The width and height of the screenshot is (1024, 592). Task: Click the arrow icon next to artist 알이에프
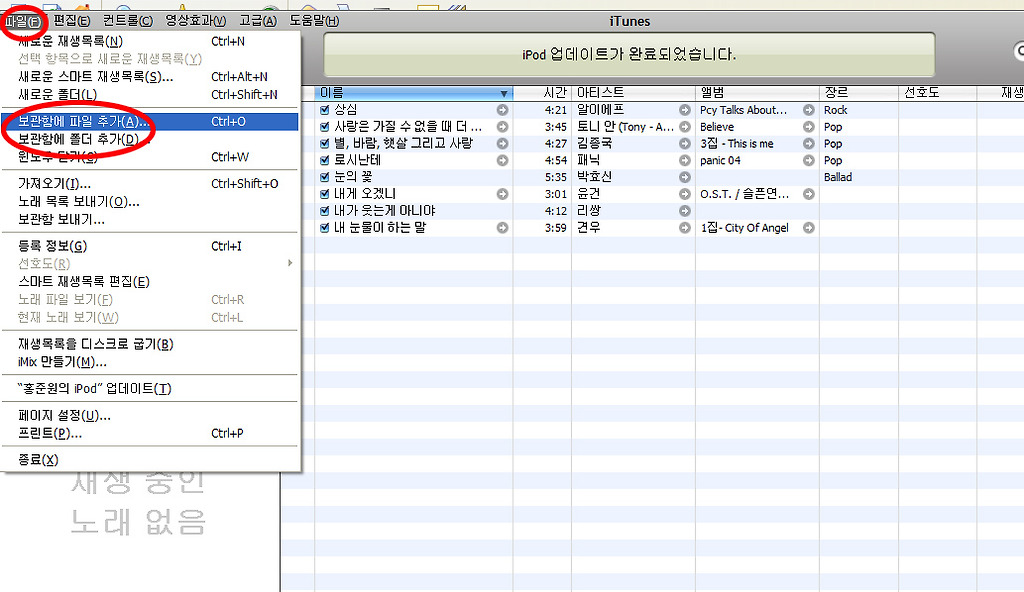tap(685, 110)
